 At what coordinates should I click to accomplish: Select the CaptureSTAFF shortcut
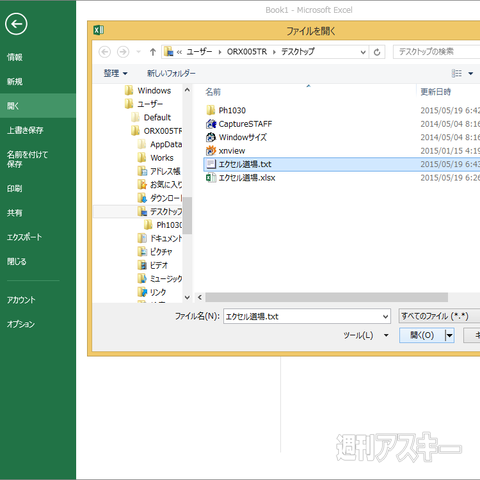(239, 124)
